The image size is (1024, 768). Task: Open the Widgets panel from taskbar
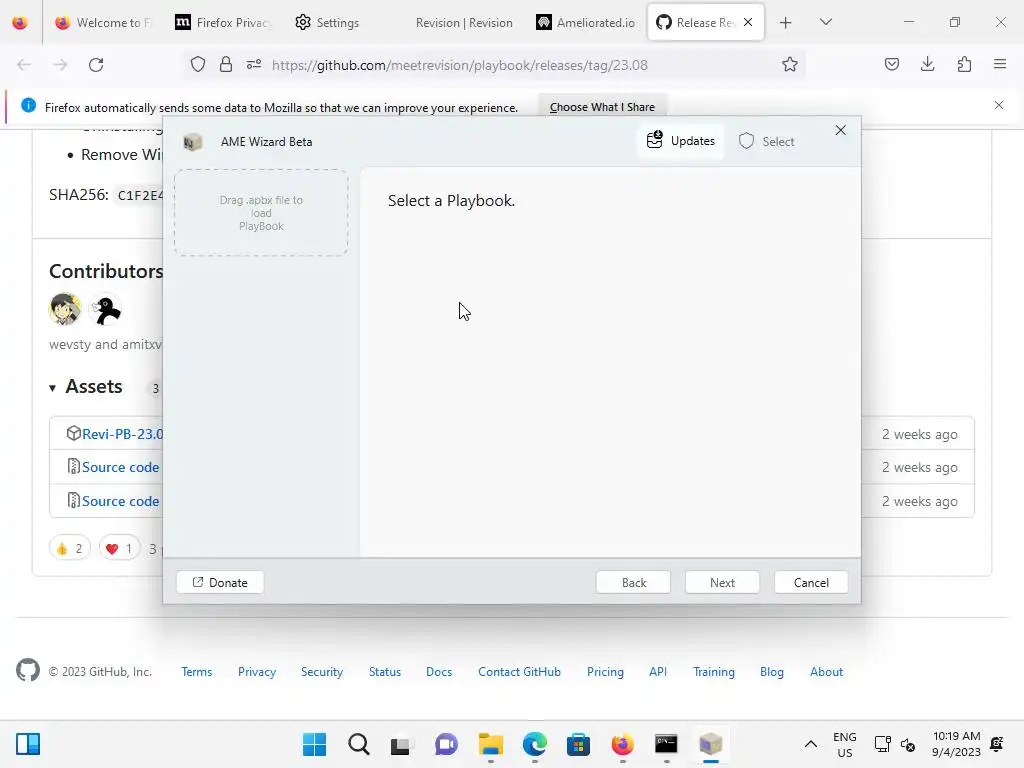coord(28,744)
